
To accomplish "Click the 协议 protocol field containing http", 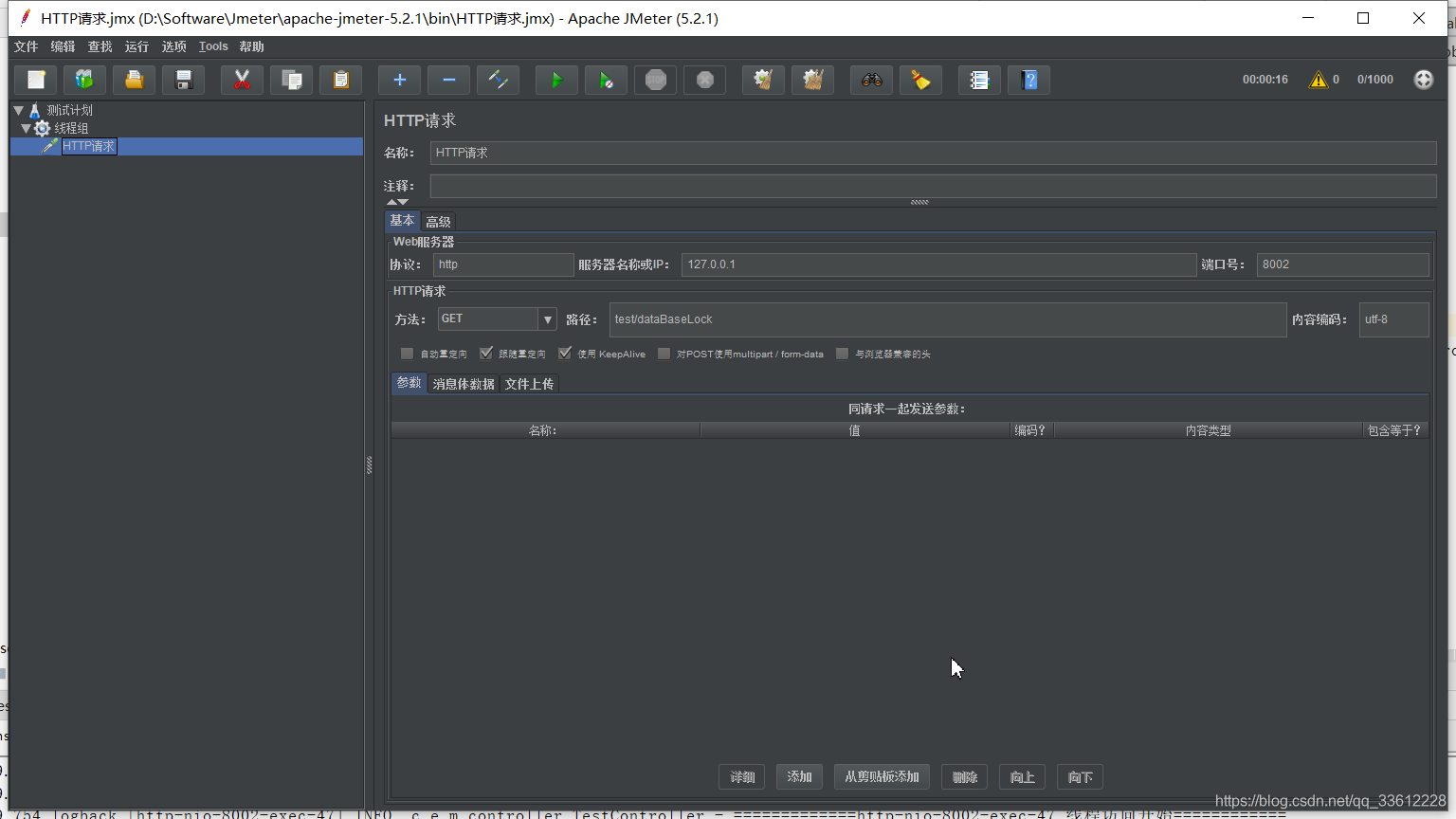I will 503,264.
